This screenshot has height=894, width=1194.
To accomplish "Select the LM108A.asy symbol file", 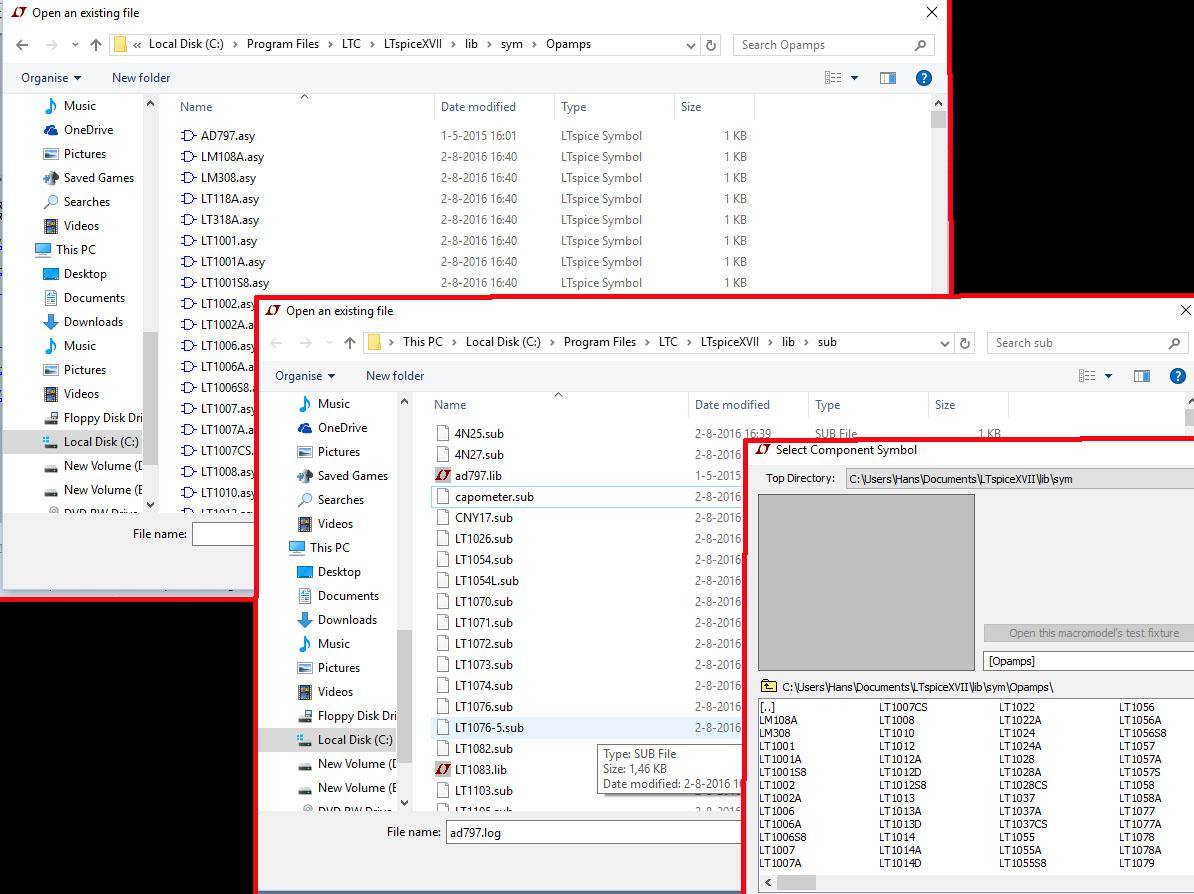I will tap(232, 157).
